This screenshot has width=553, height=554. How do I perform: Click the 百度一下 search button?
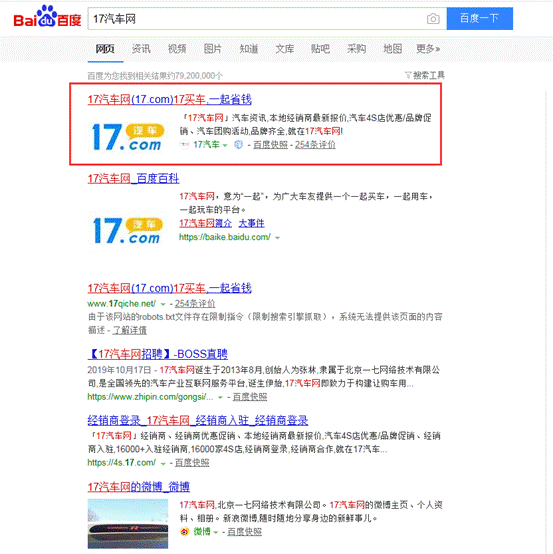[x=480, y=18]
